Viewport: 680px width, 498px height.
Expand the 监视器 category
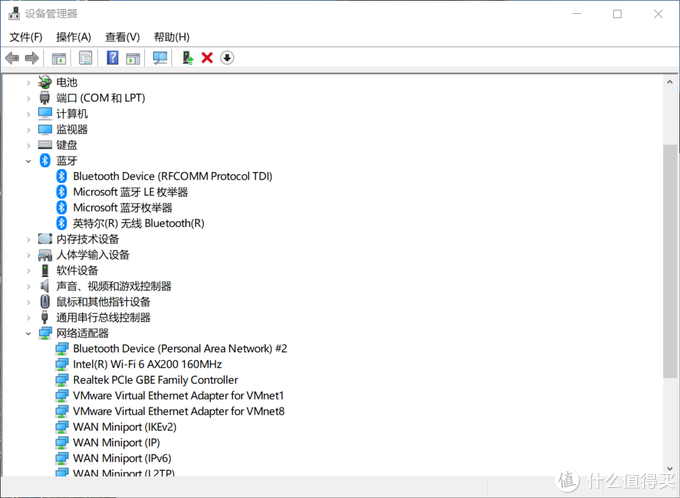pos(28,129)
